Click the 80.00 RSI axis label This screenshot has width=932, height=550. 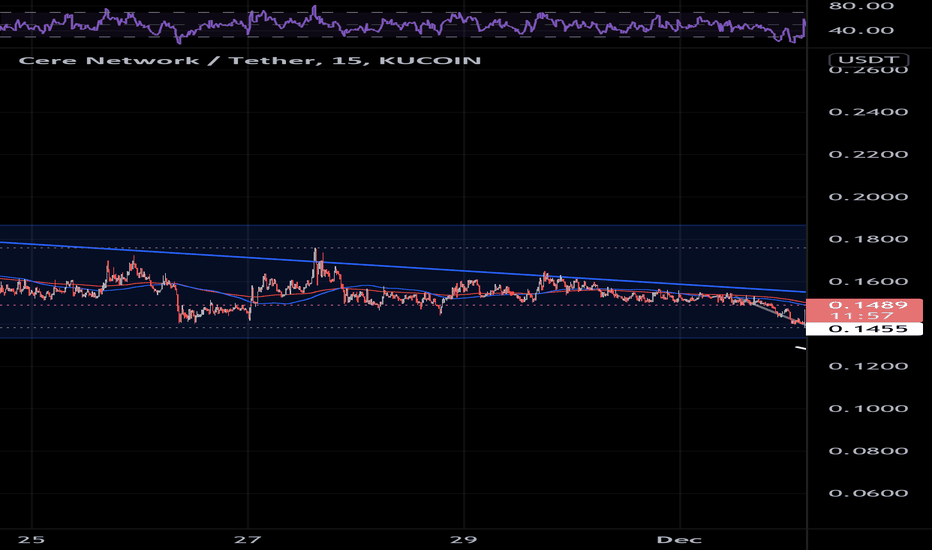click(861, 6)
